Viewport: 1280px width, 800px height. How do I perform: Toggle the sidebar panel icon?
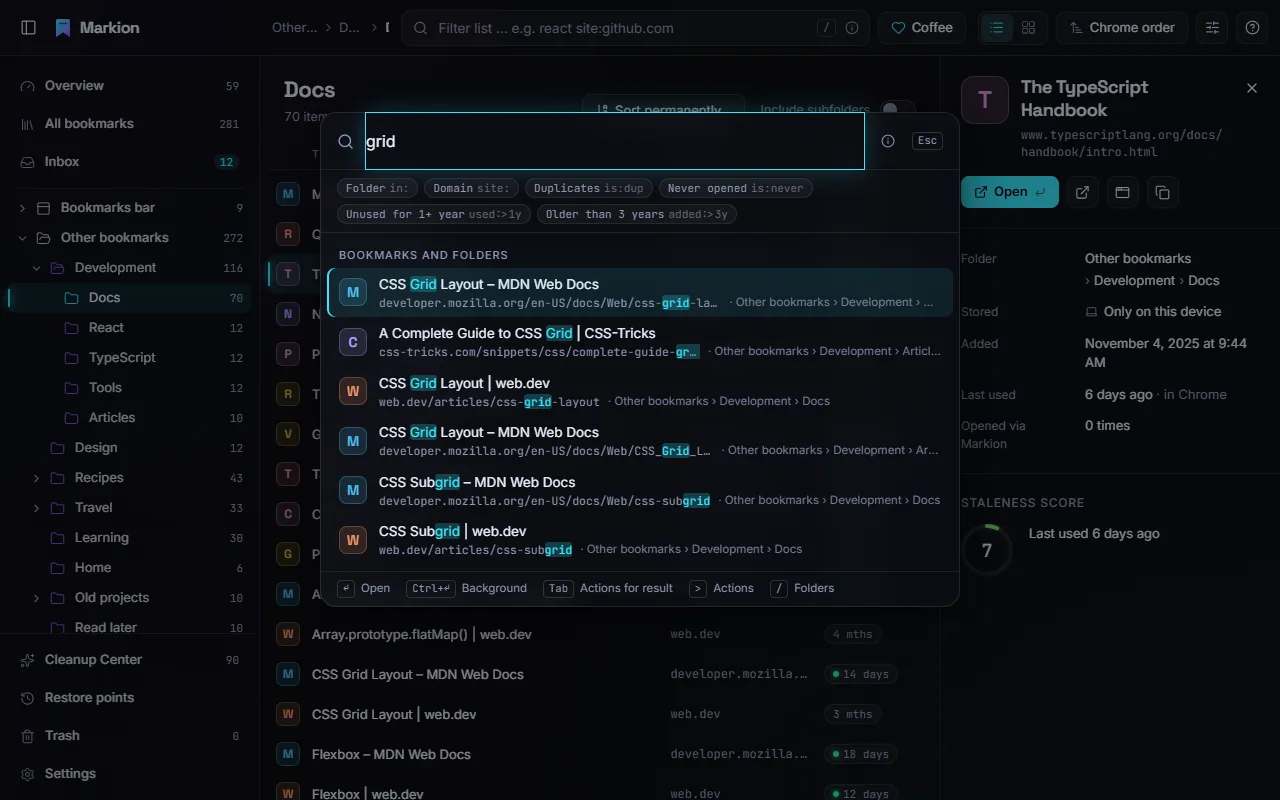[28, 28]
